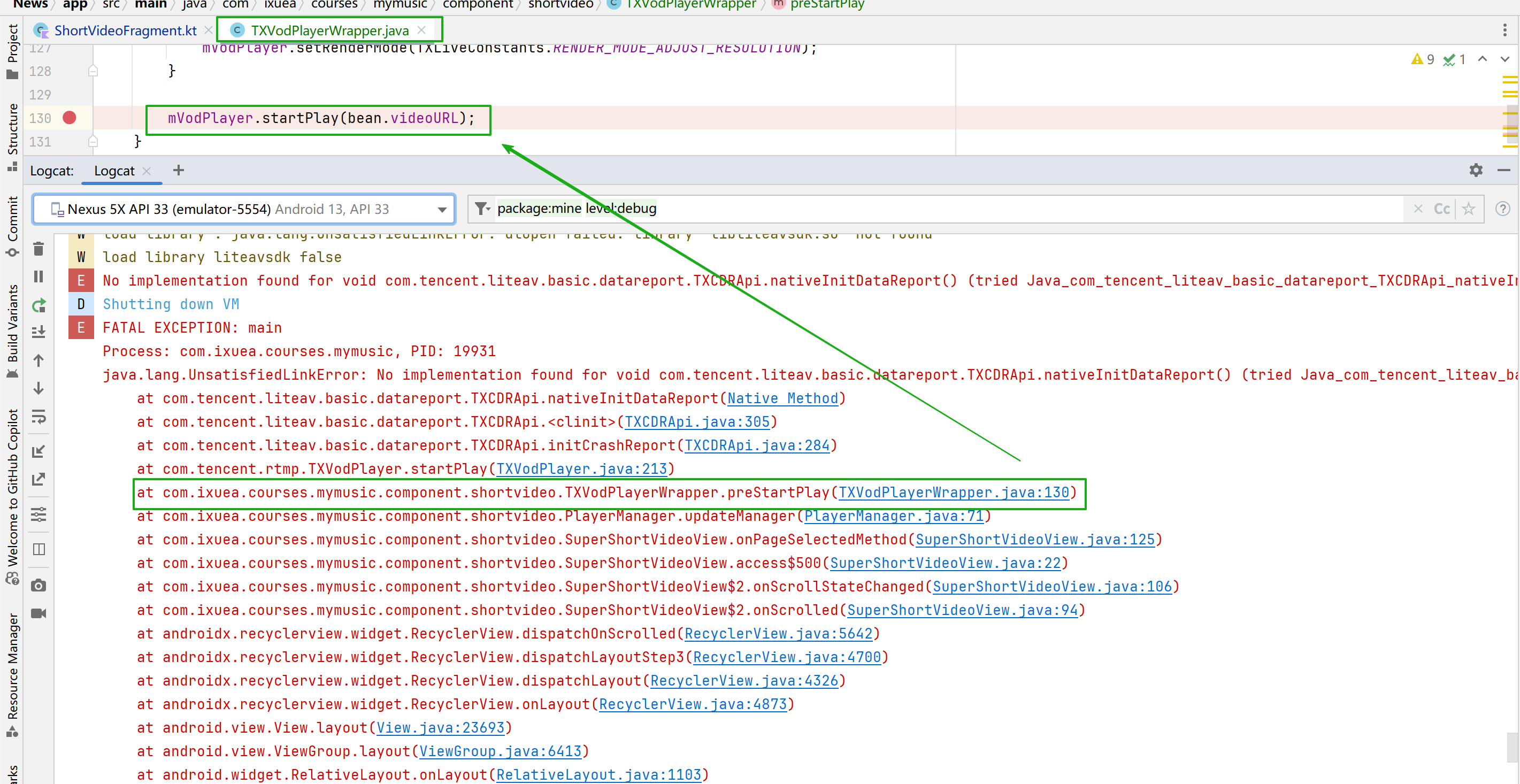1520x784 pixels.
Task: Expand the filter history dropdown
Action: 482,209
